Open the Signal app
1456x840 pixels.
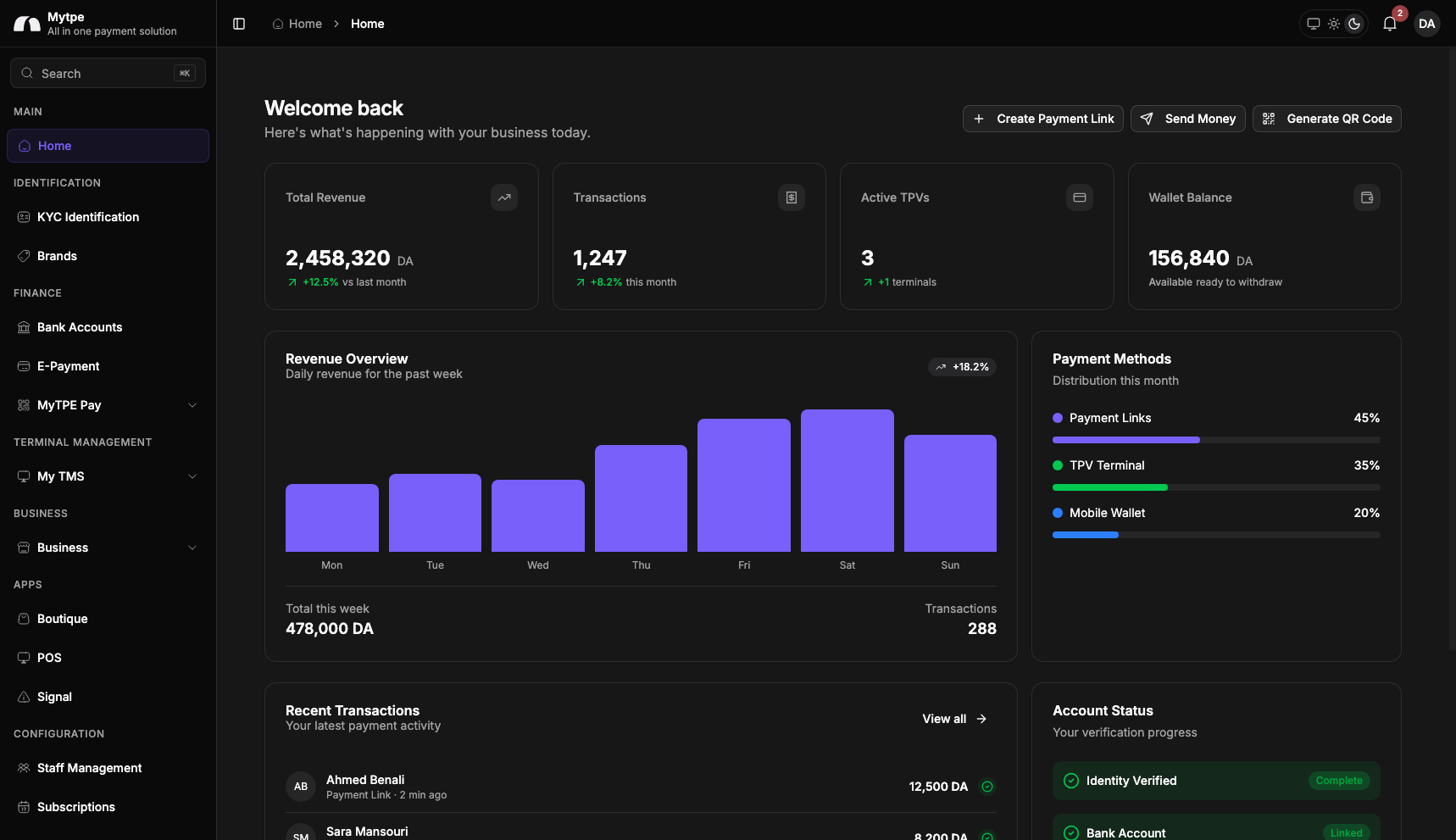(55, 697)
